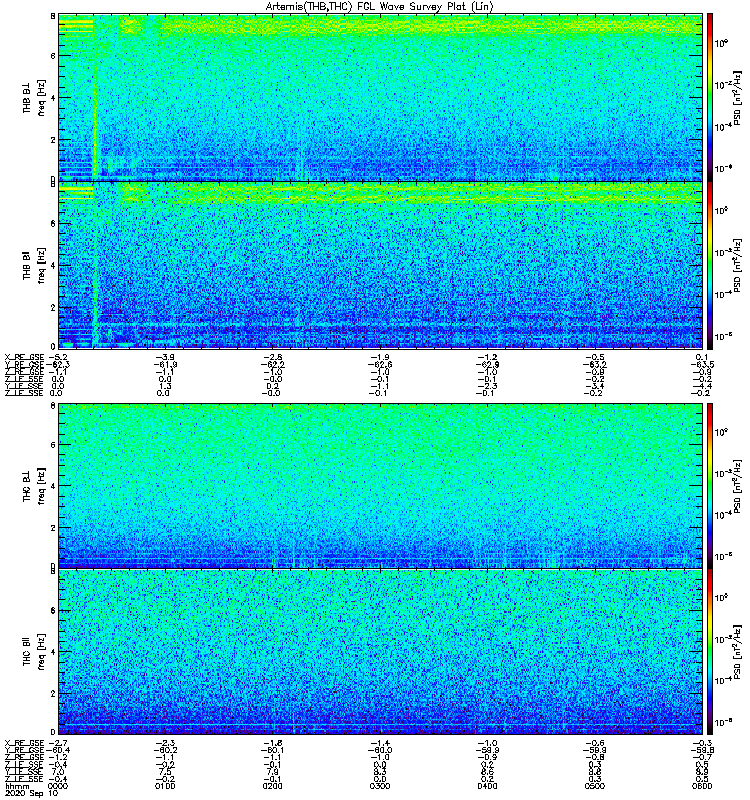
Task: Click the "0000" time label
Action: (57, 786)
